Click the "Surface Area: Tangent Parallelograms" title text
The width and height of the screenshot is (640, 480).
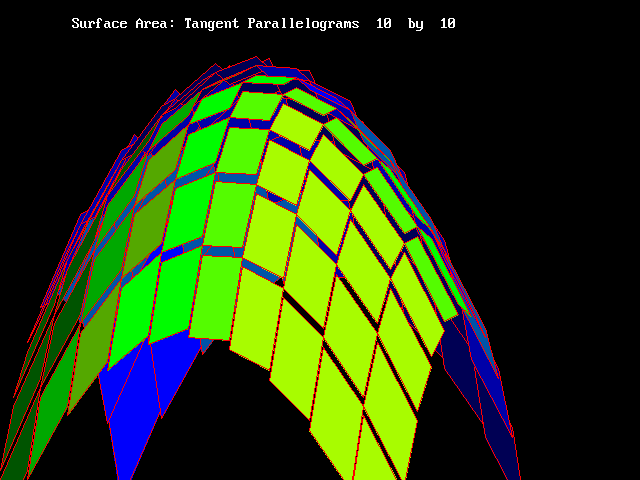pos(215,24)
